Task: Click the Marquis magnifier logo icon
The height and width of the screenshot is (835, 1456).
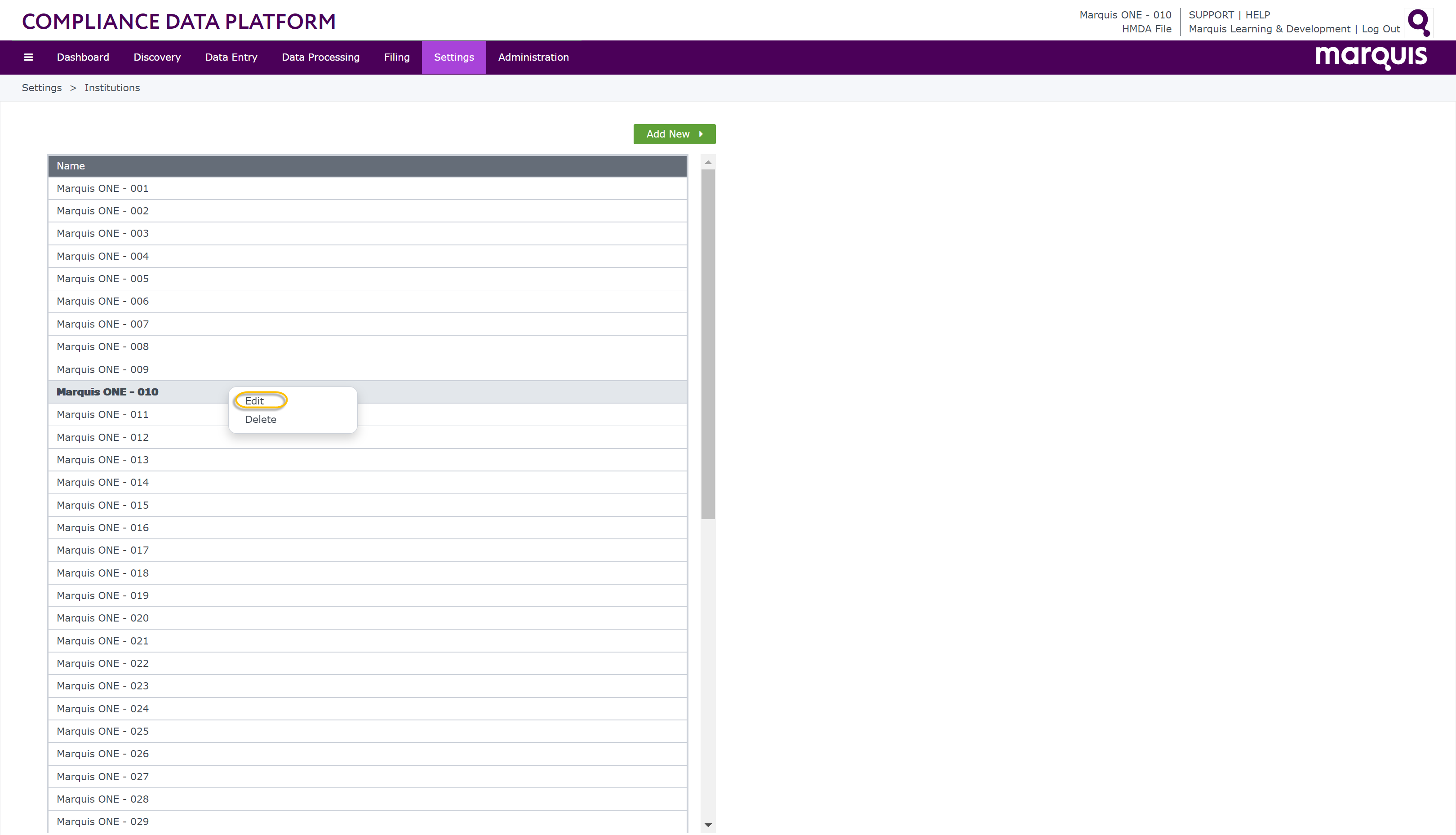Action: (x=1419, y=23)
